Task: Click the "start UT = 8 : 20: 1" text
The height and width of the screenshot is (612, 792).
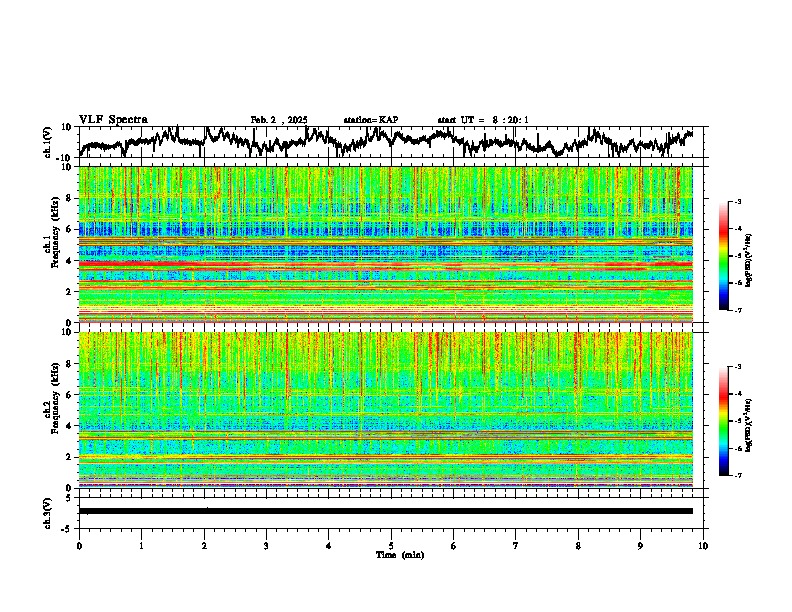Action: 483,120
